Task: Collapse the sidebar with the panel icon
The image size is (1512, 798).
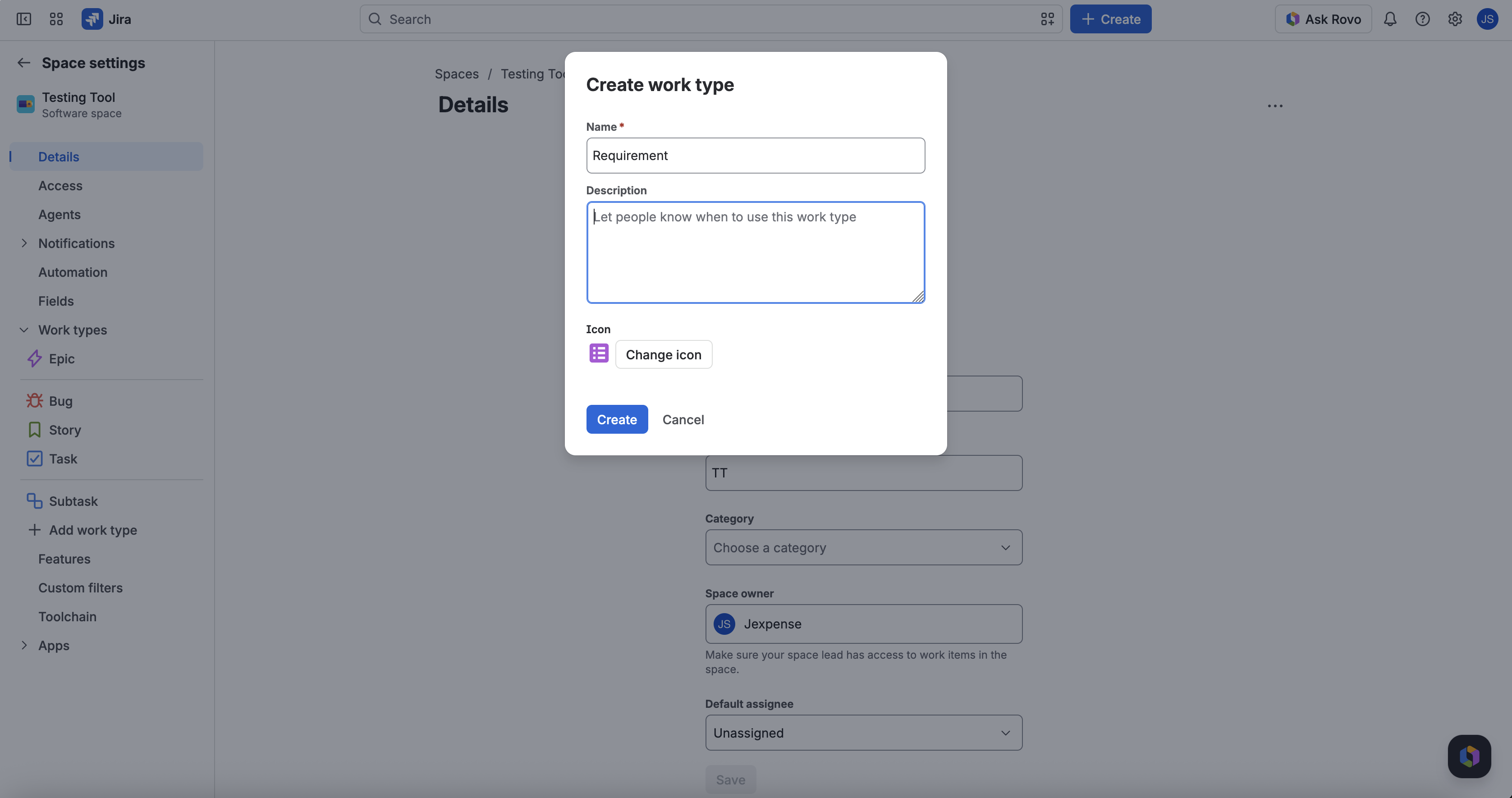Action: pos(23,19)
